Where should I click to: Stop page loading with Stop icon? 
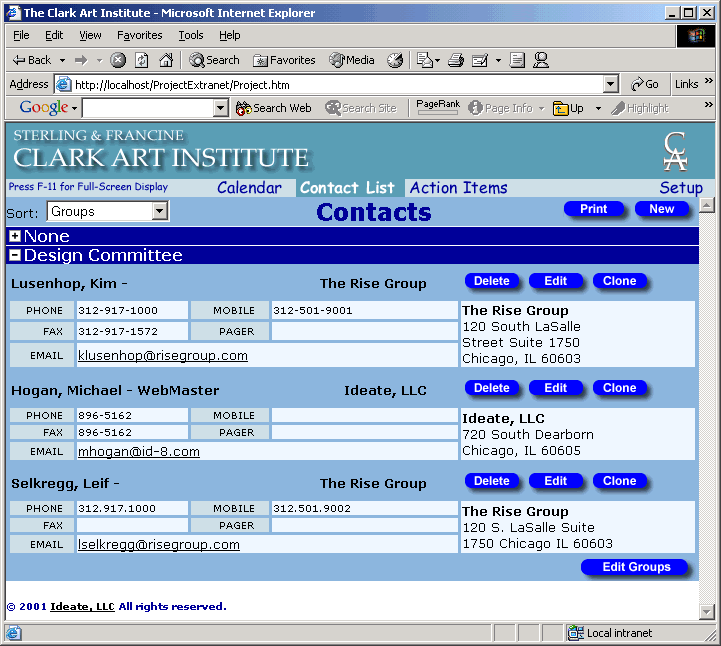click(x=118, y=60)
